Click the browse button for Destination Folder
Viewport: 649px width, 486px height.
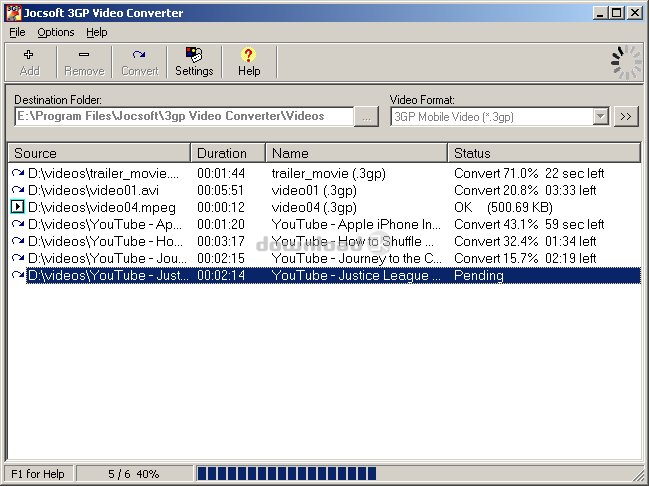click(x=367, y=117)
